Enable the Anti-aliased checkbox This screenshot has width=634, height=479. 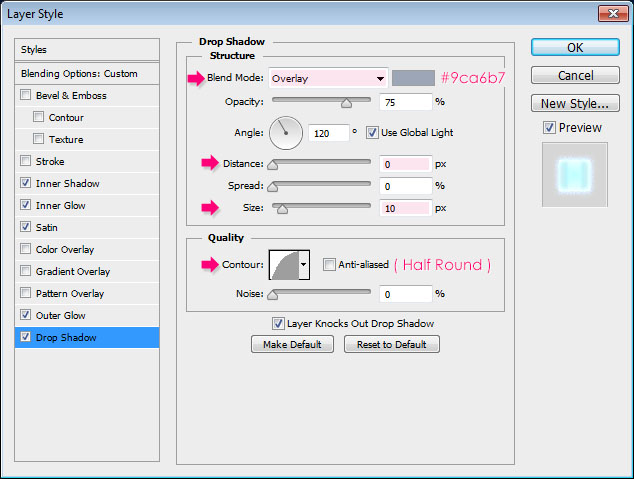pos(329,264)
